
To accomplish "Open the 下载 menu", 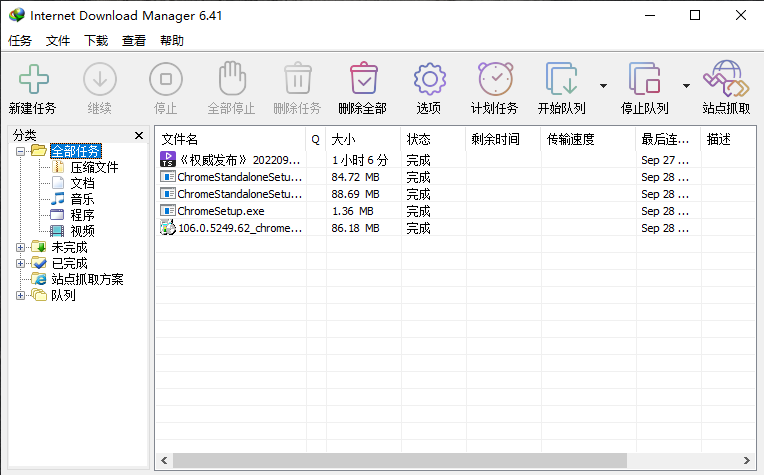I will coord(96,40).
